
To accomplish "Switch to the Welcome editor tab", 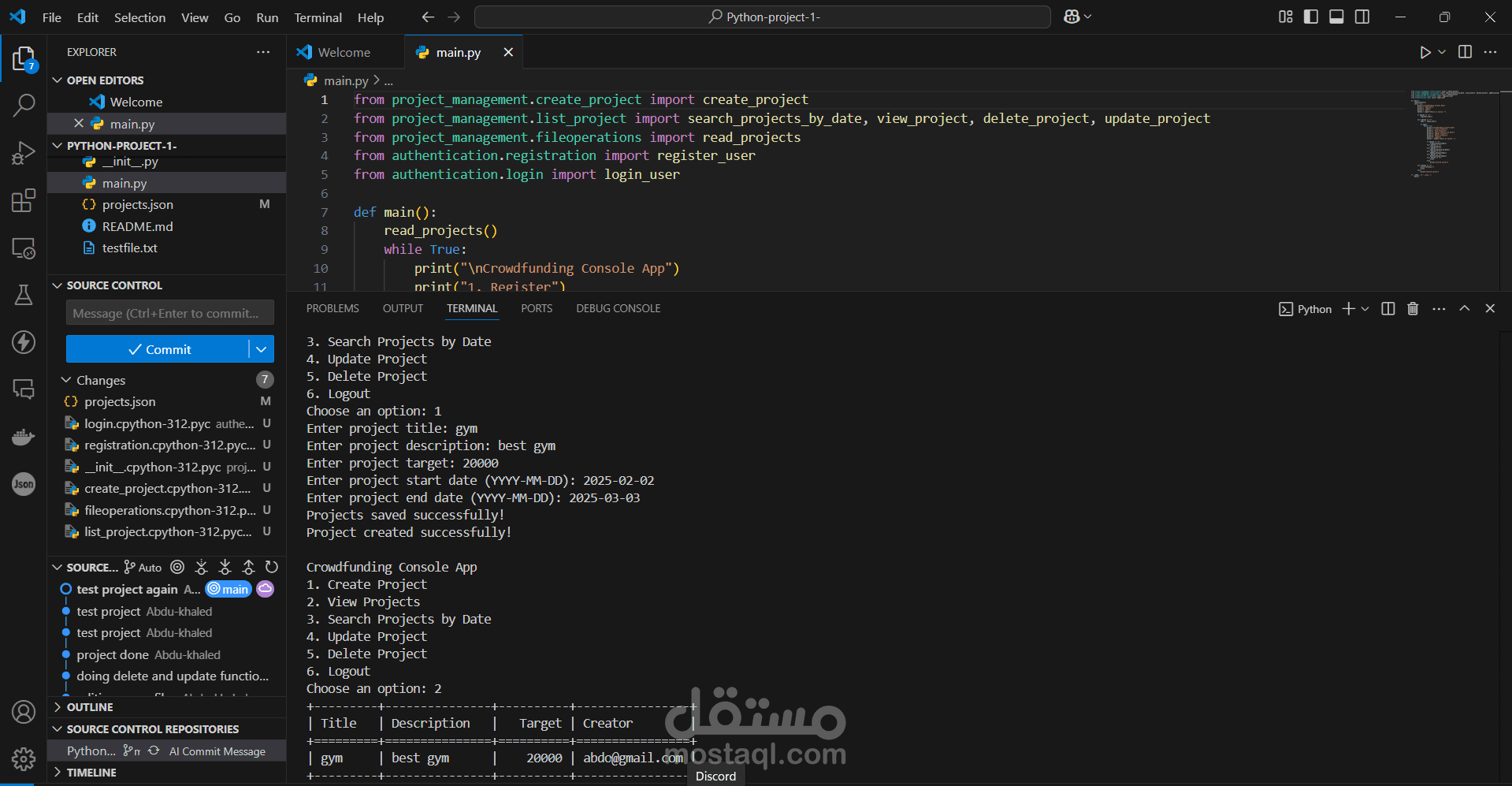I will (344, 52).
